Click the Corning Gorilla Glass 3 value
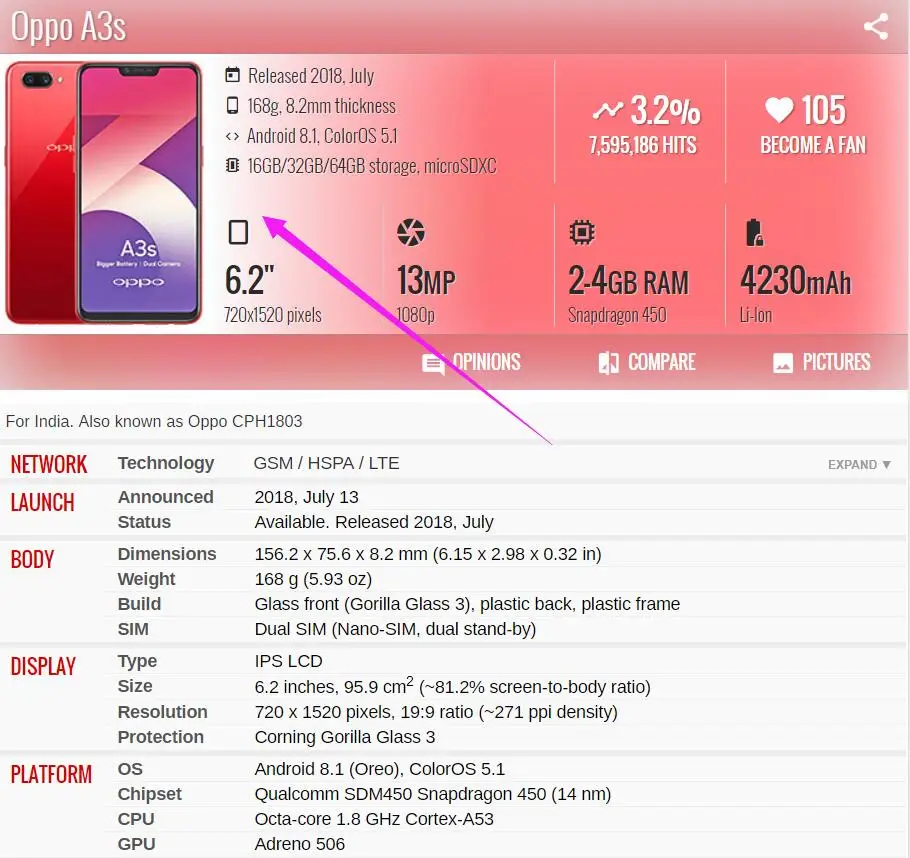Viewport: 910px width, 858px height. click(x=345, y=737)
